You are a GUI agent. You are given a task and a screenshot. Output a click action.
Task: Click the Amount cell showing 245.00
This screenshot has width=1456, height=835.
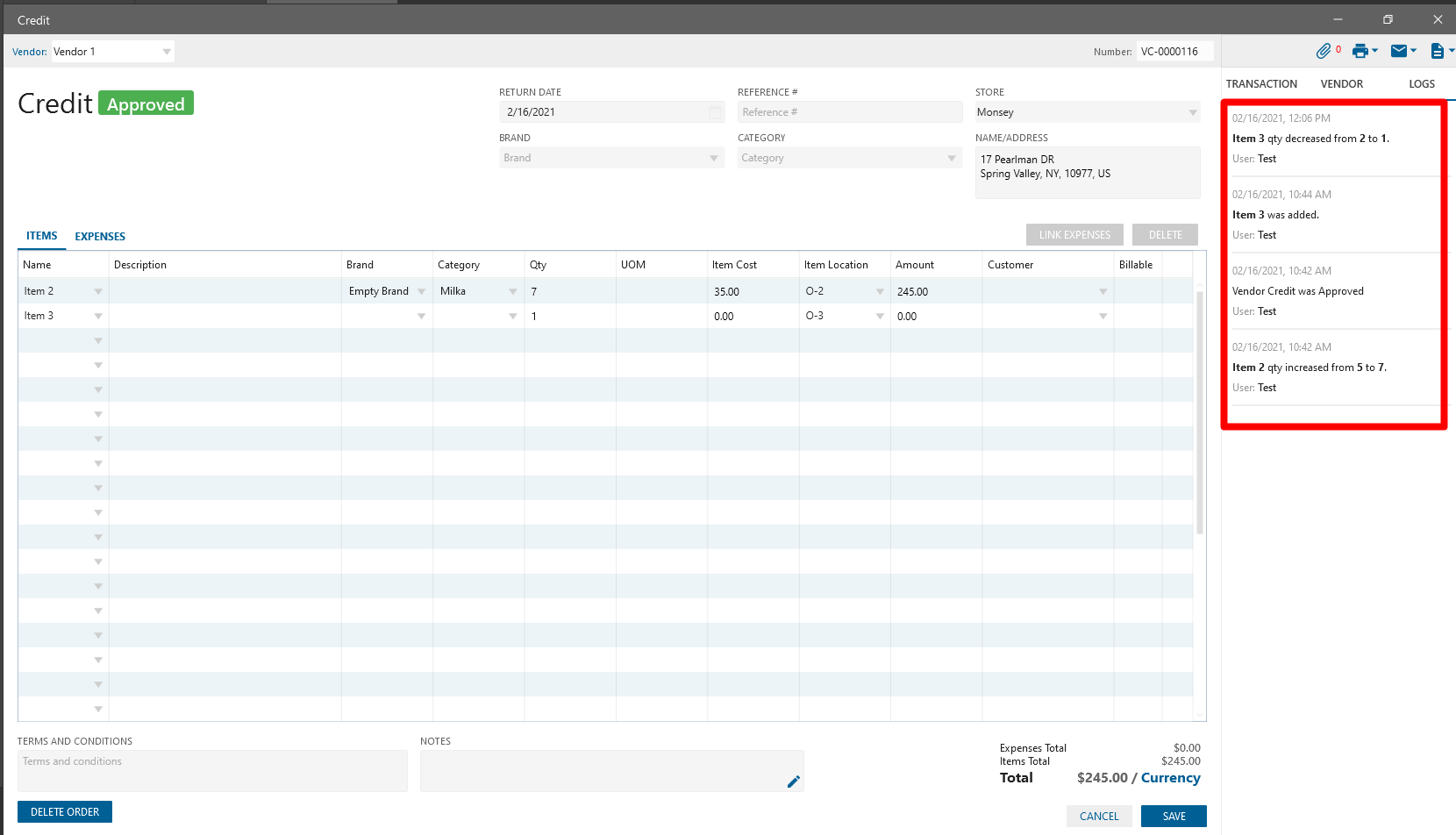click(x=936, y=291)
